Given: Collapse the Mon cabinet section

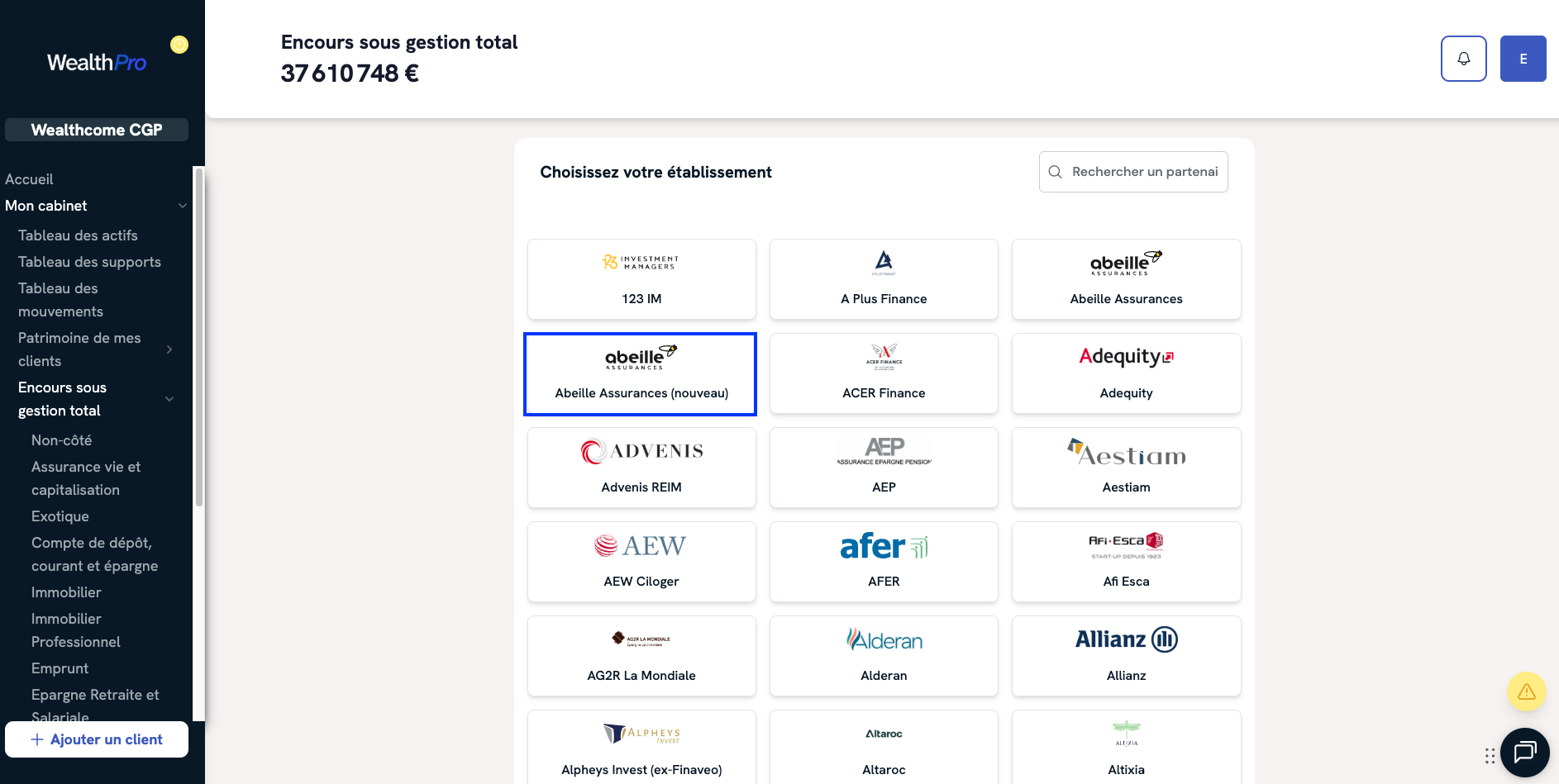Looking at the screenshot, I should (183, 206).
